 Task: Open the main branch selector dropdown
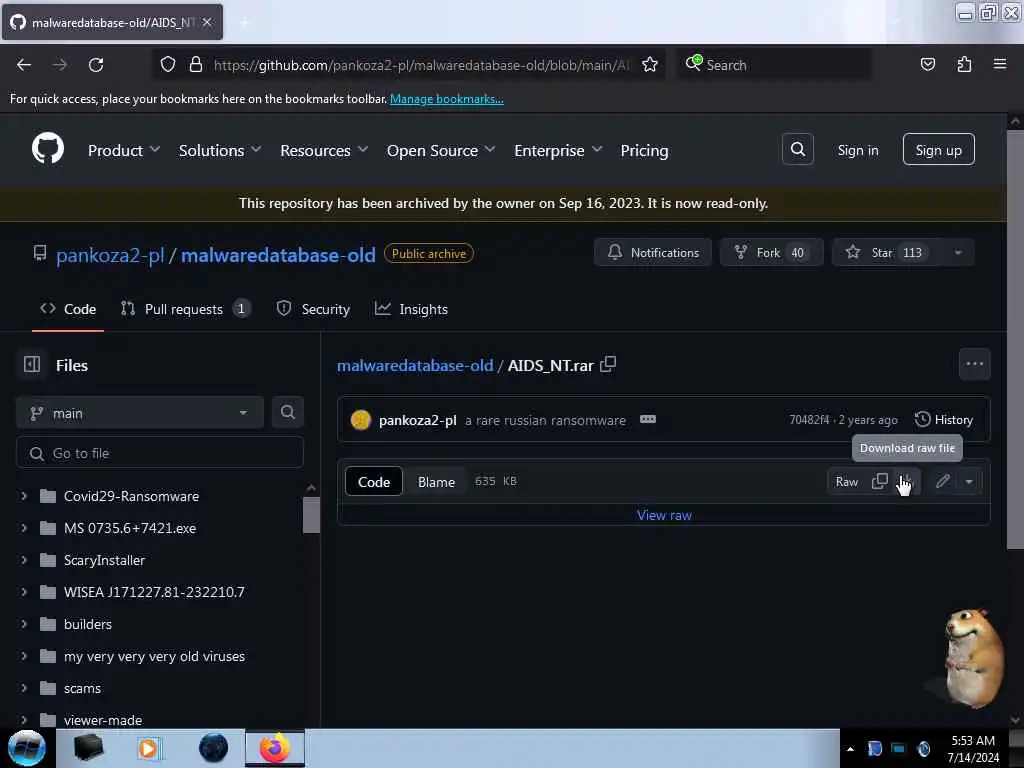point(140,413)
